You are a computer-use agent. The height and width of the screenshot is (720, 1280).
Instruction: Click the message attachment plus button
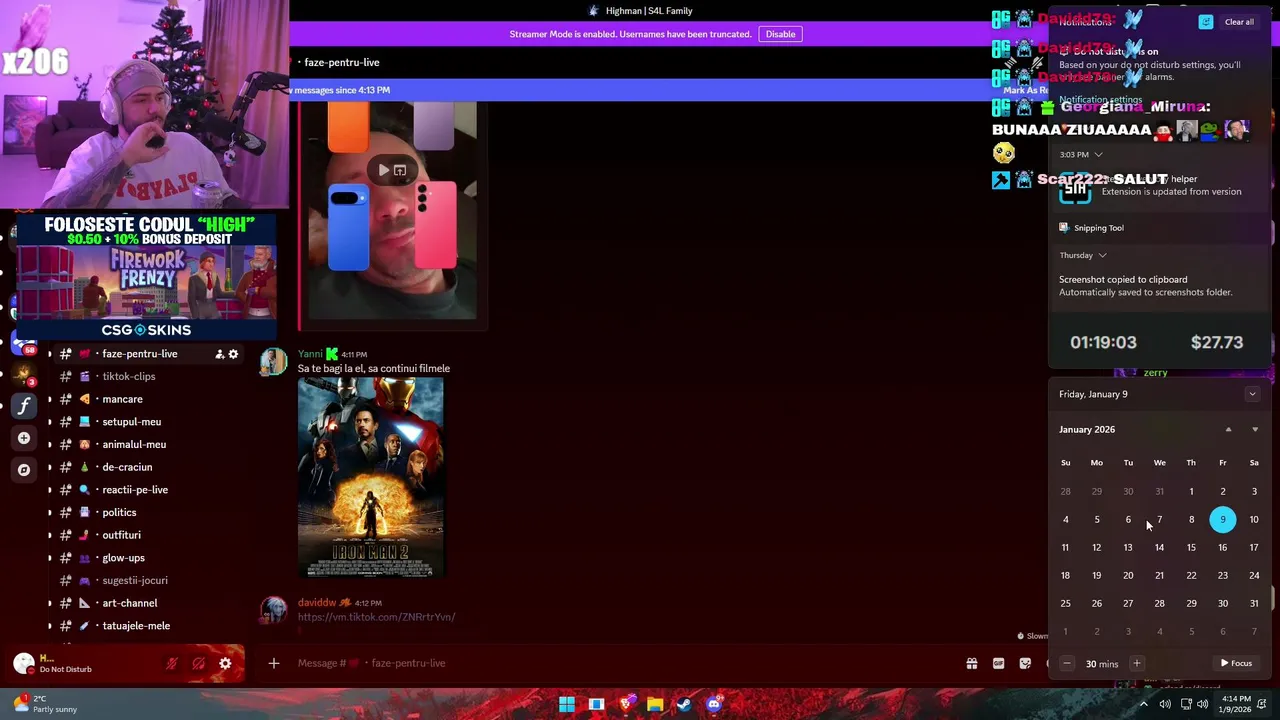coord(273,663)
